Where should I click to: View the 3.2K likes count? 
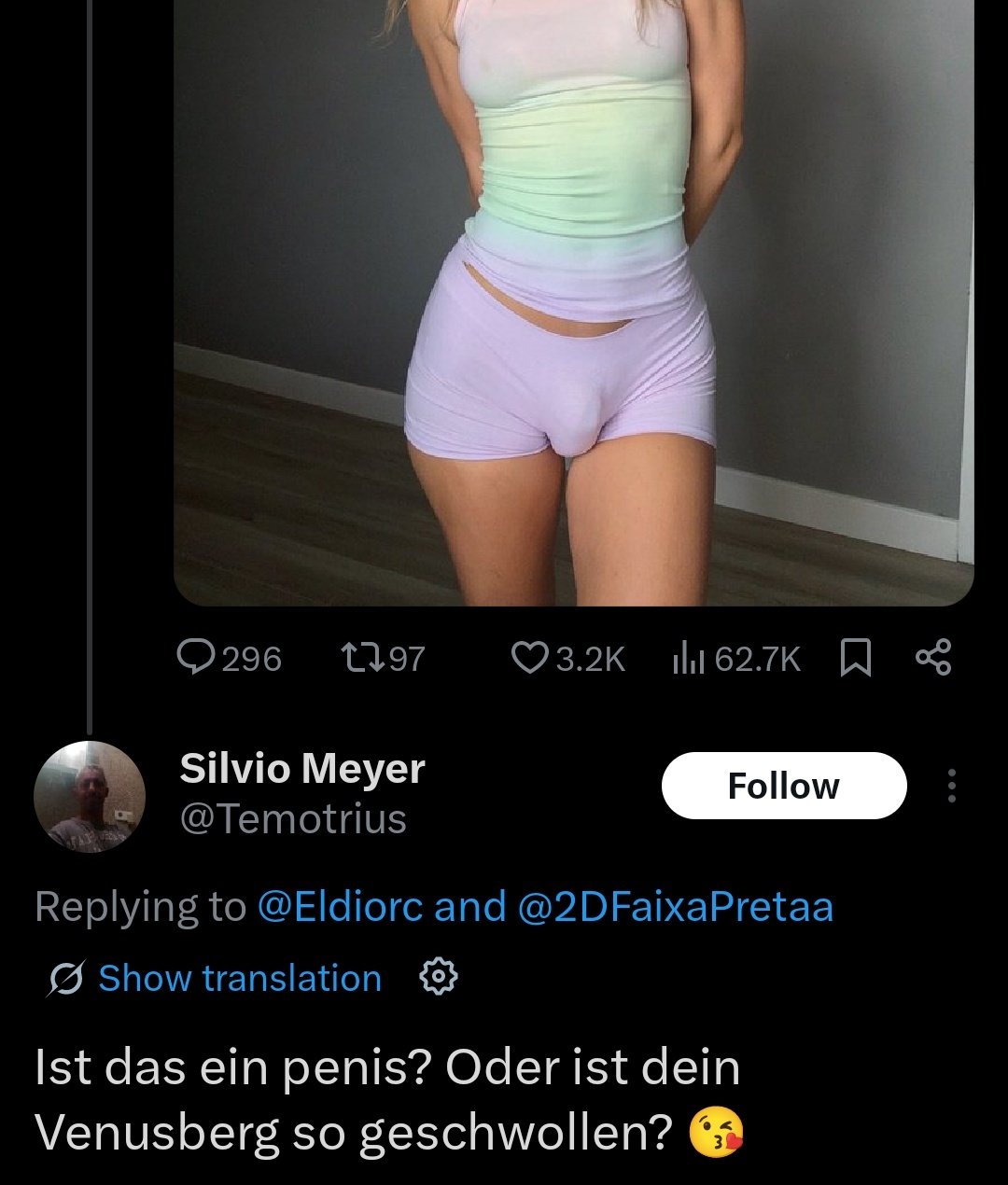point(590,659)
